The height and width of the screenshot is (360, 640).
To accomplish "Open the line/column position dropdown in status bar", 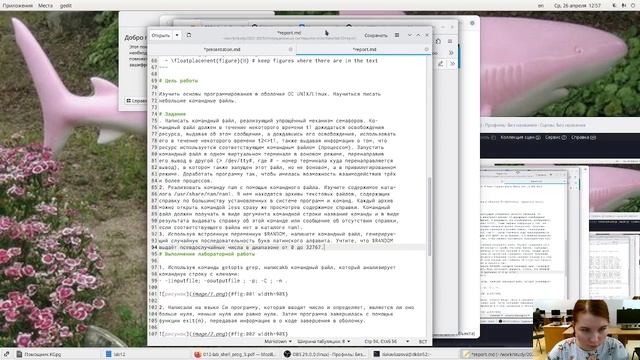I will 386,341.
